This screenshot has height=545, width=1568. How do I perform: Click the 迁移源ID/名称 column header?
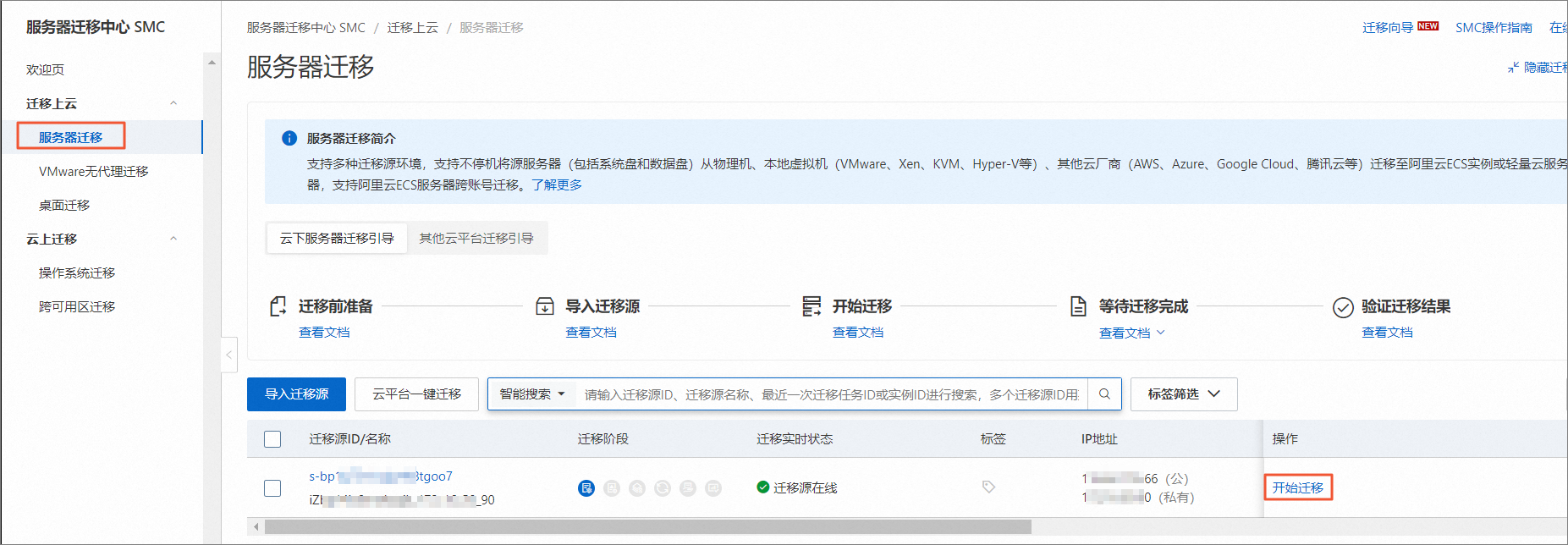click(349, 439)
